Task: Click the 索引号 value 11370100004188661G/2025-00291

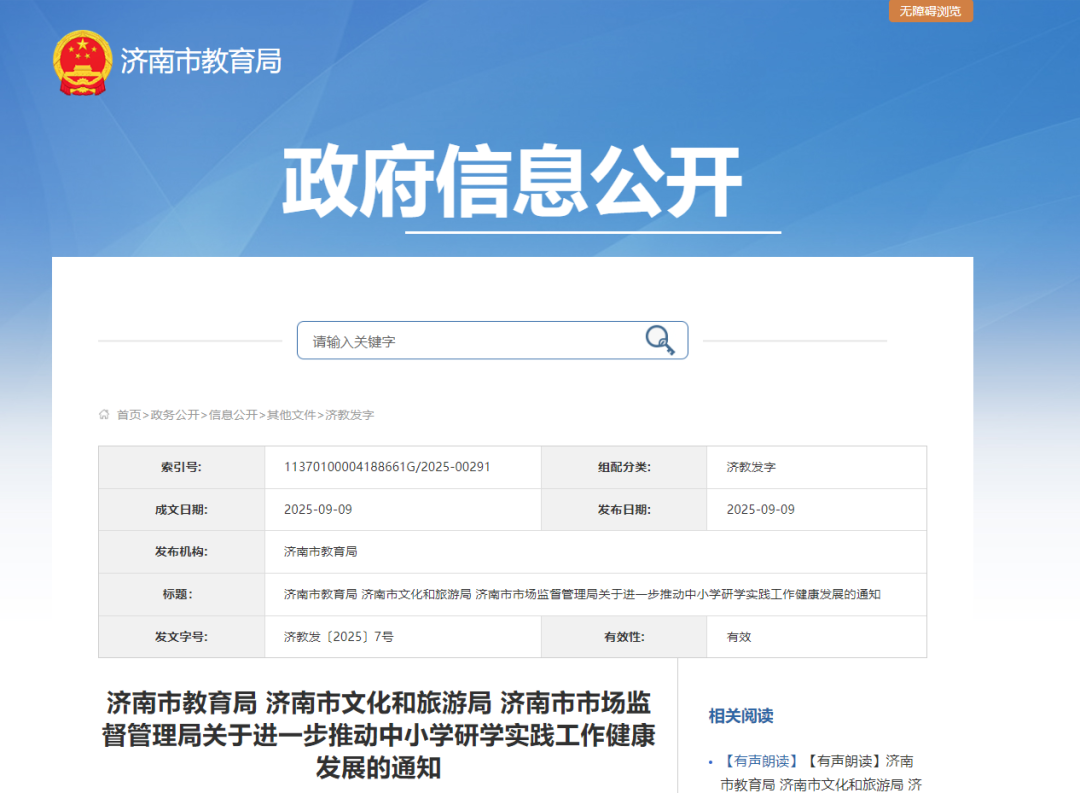Action: 387,467
